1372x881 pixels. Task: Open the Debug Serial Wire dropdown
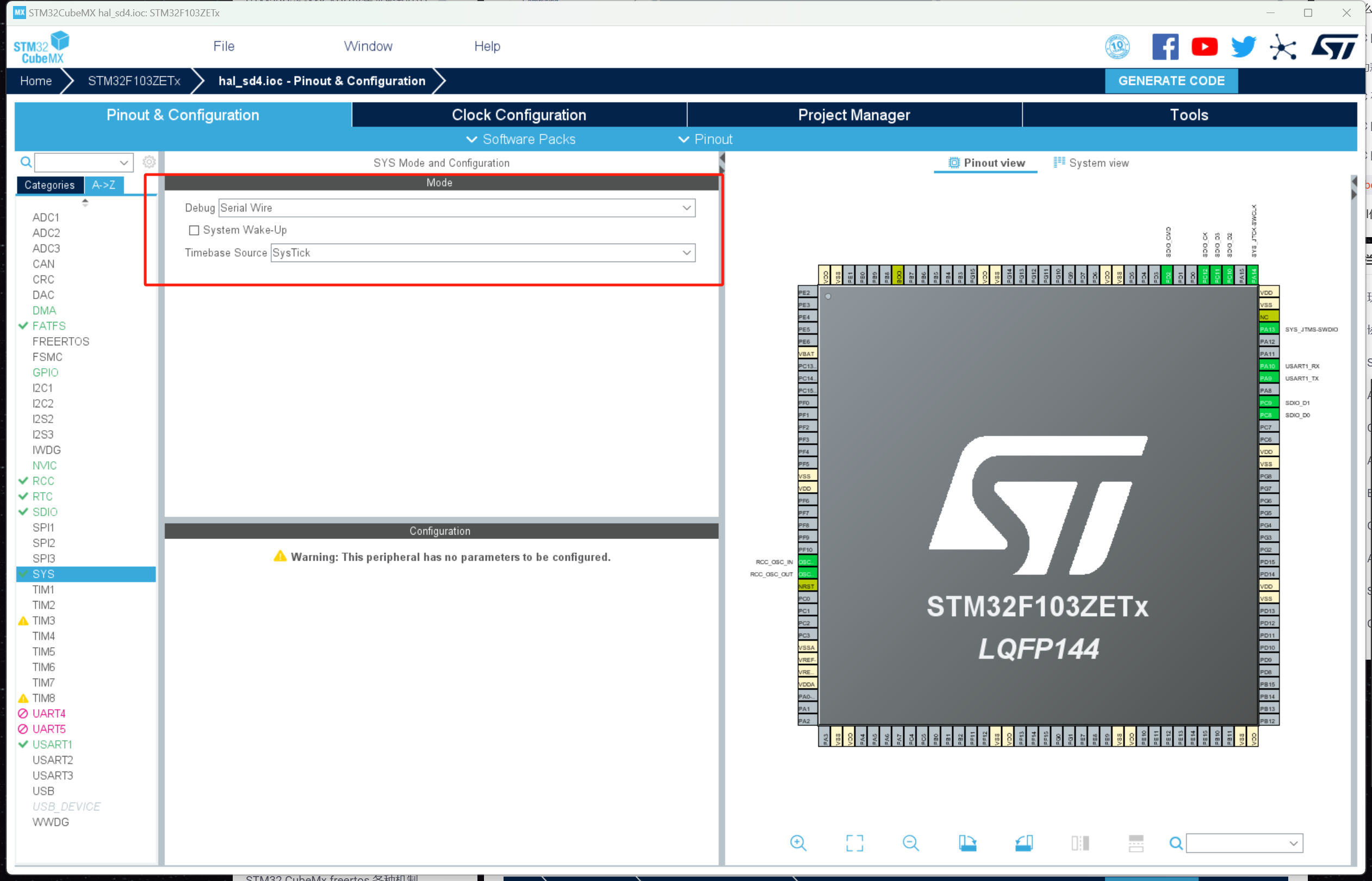456,208
